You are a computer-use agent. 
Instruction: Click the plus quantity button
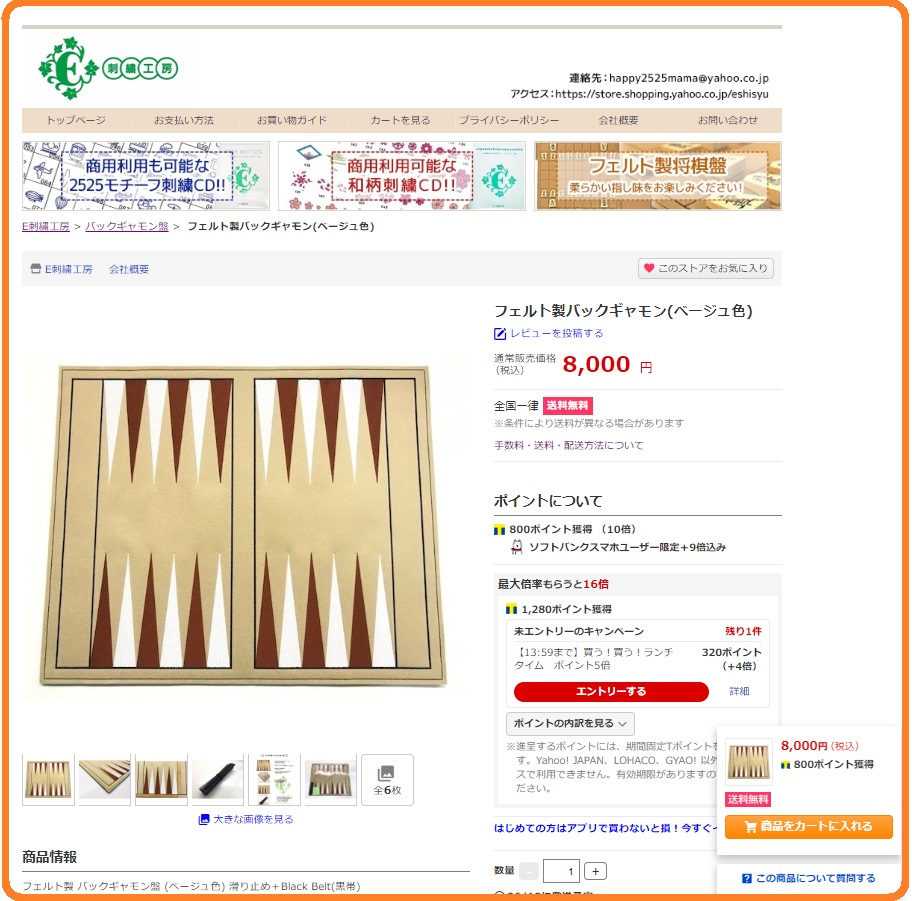tap(595, 871)
